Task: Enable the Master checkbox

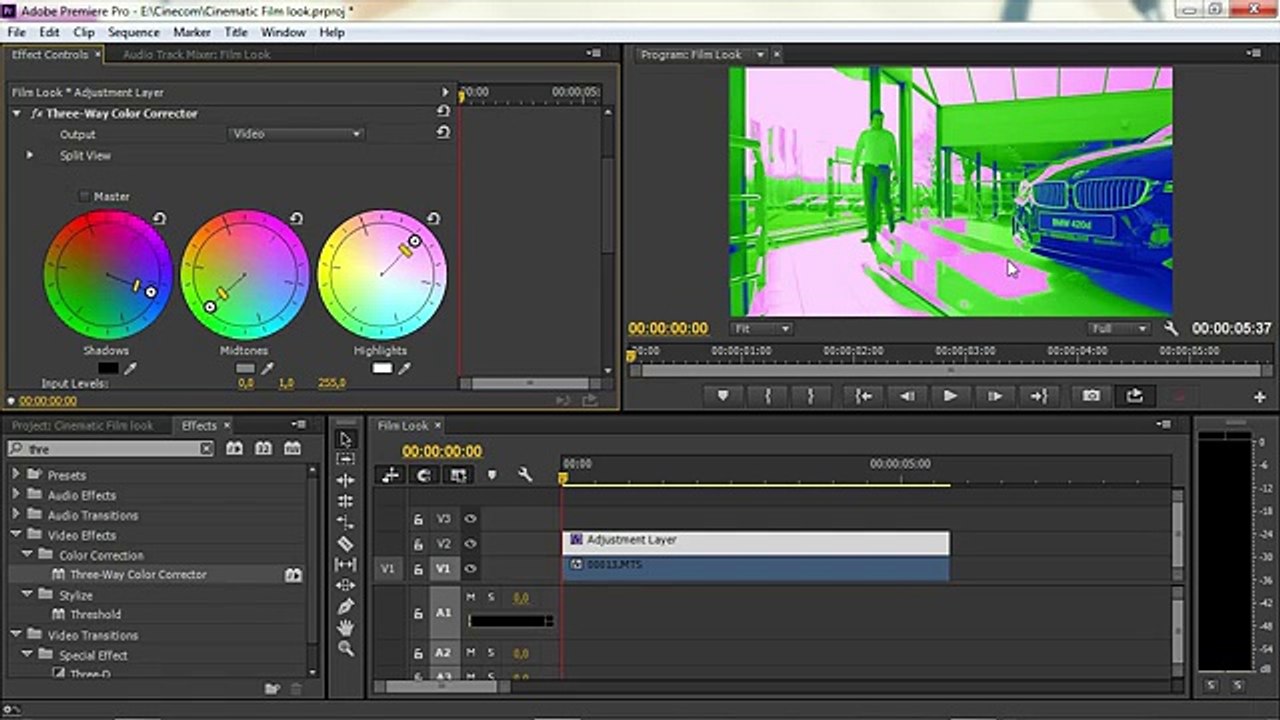Action: point(84,197)
